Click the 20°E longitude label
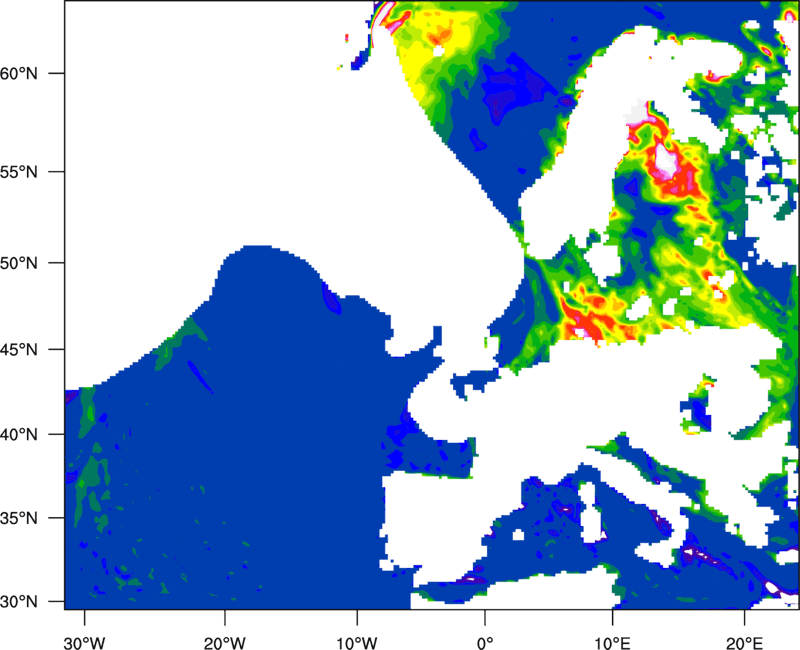800x650 pixels. [x=744, y=643]
